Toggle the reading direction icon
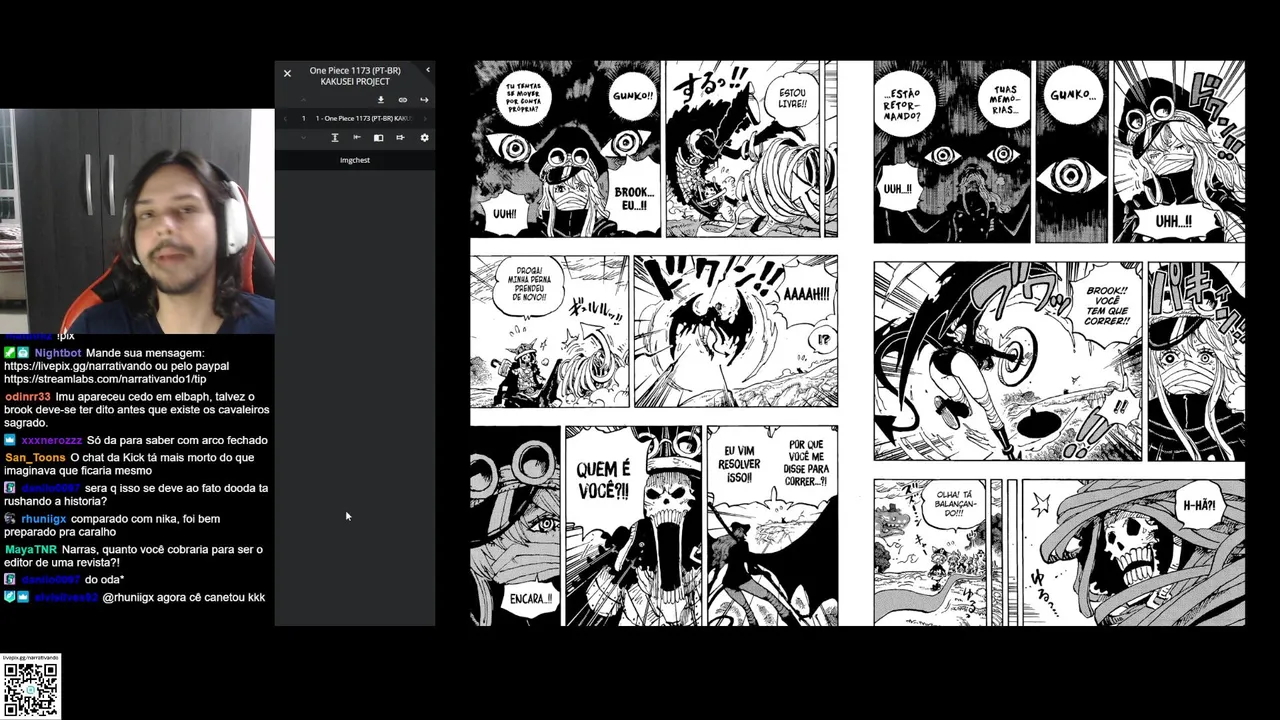The image size is (1280, 720). (x=357, y=137)
